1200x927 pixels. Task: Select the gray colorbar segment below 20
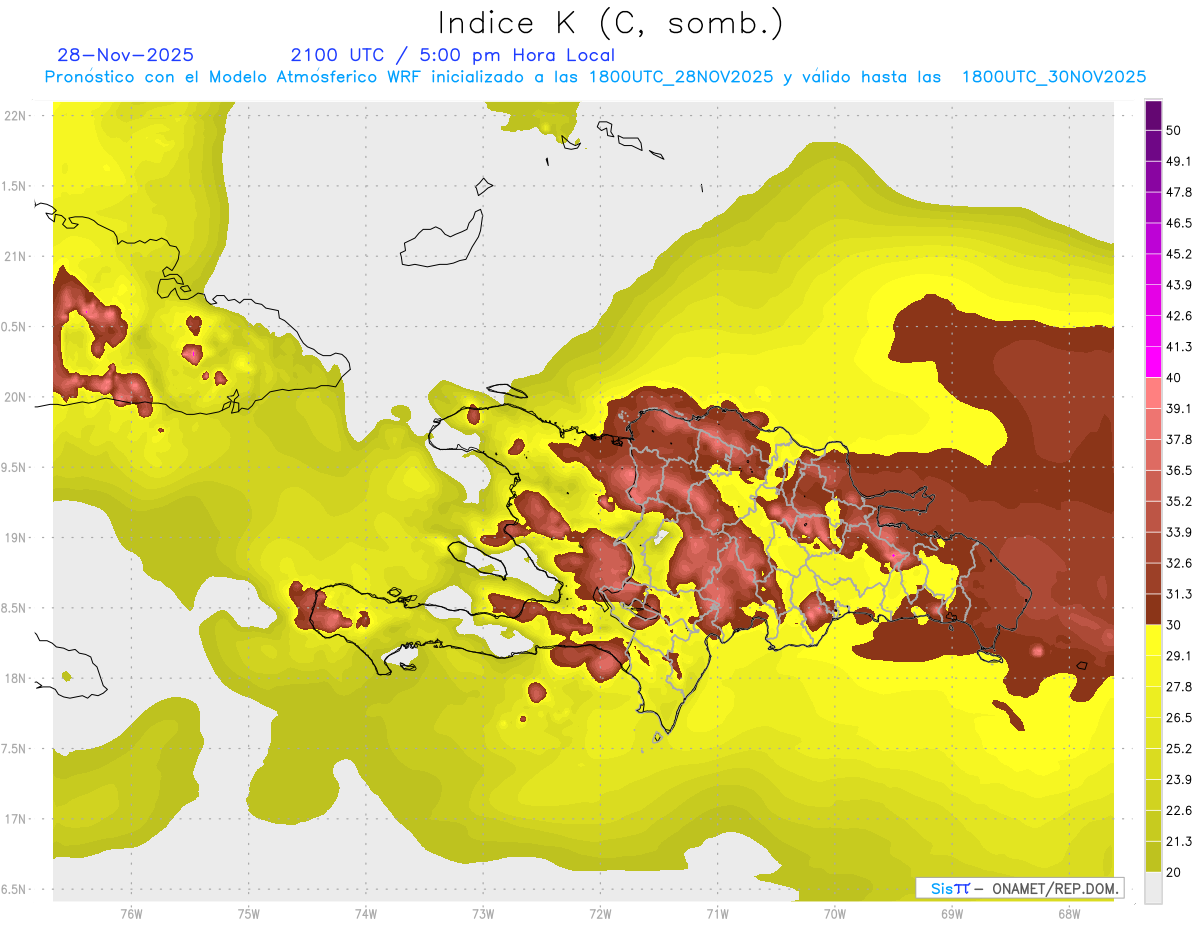point(1153,888)
